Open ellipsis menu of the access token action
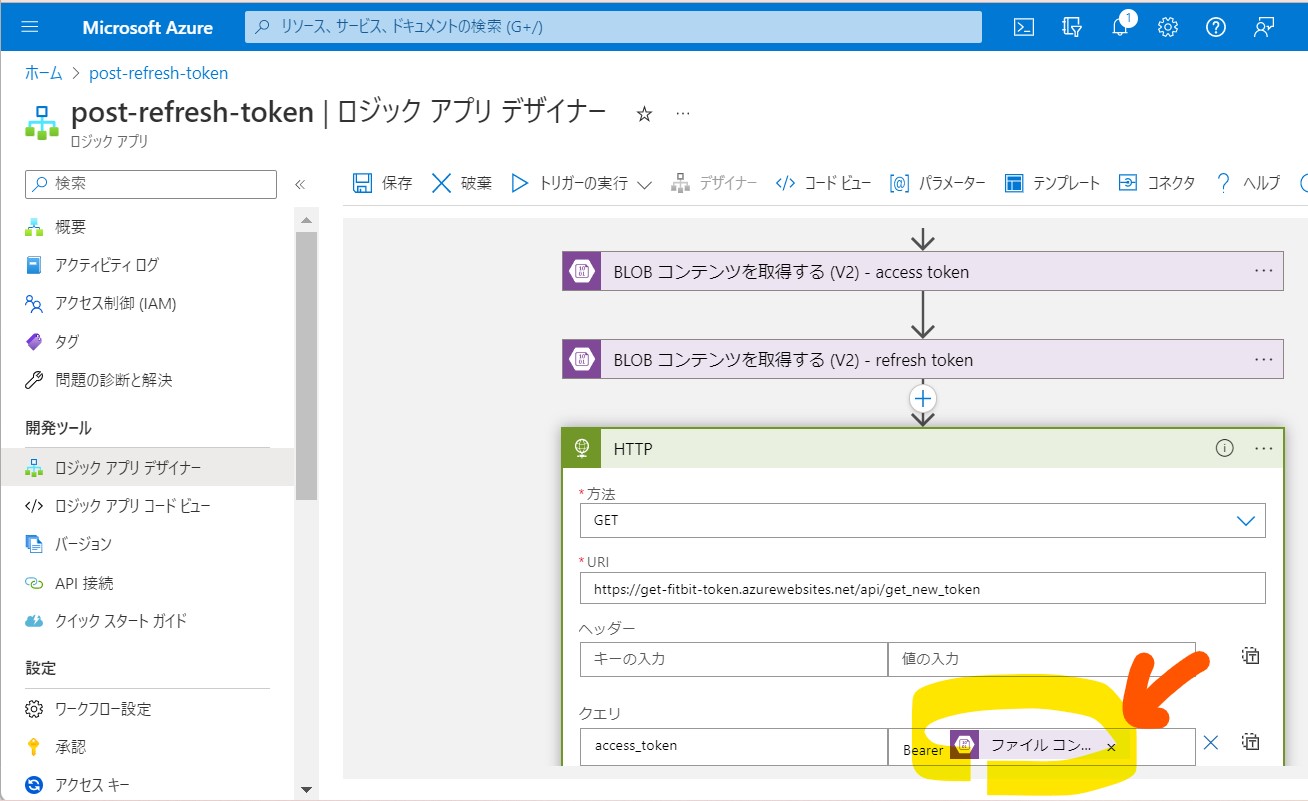Screen dimensions: 1308x801 tap(1264, 271)
